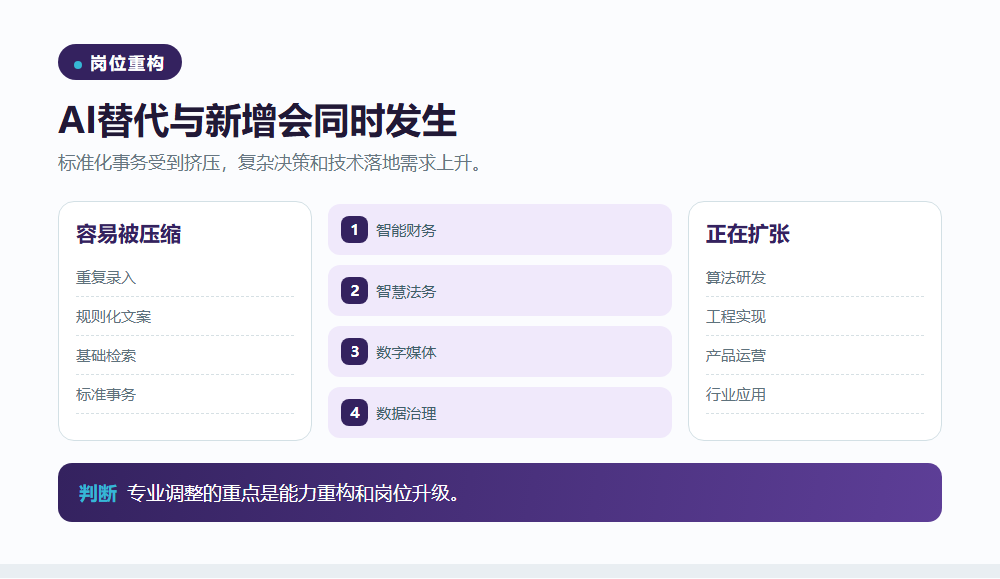
Task: Select 产品运营 list row
Action: click(814, 356)
